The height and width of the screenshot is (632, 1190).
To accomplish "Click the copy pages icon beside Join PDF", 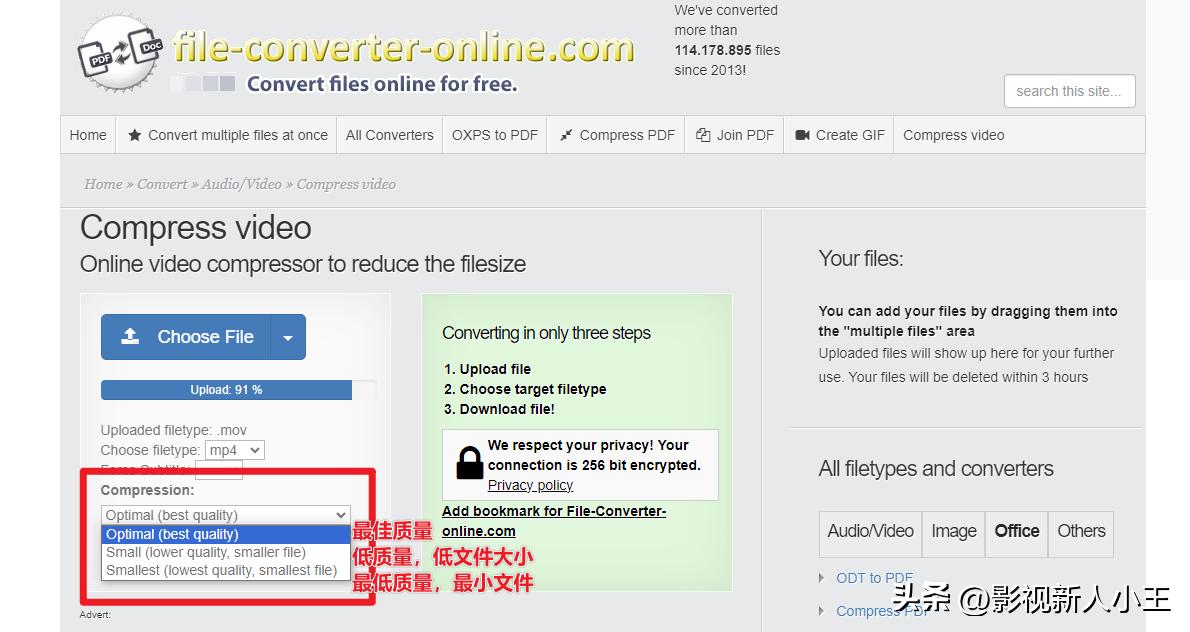I will coord(704,135).
